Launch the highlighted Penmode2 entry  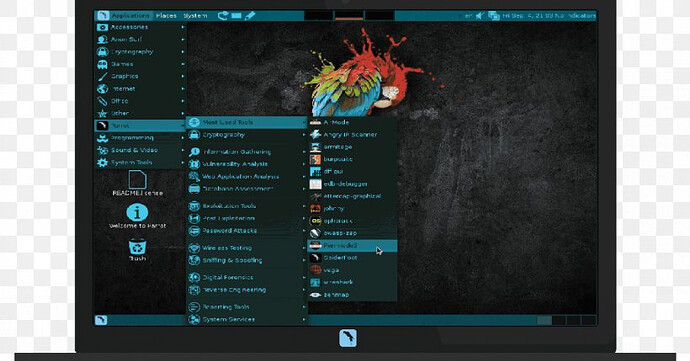coord(352,246)
